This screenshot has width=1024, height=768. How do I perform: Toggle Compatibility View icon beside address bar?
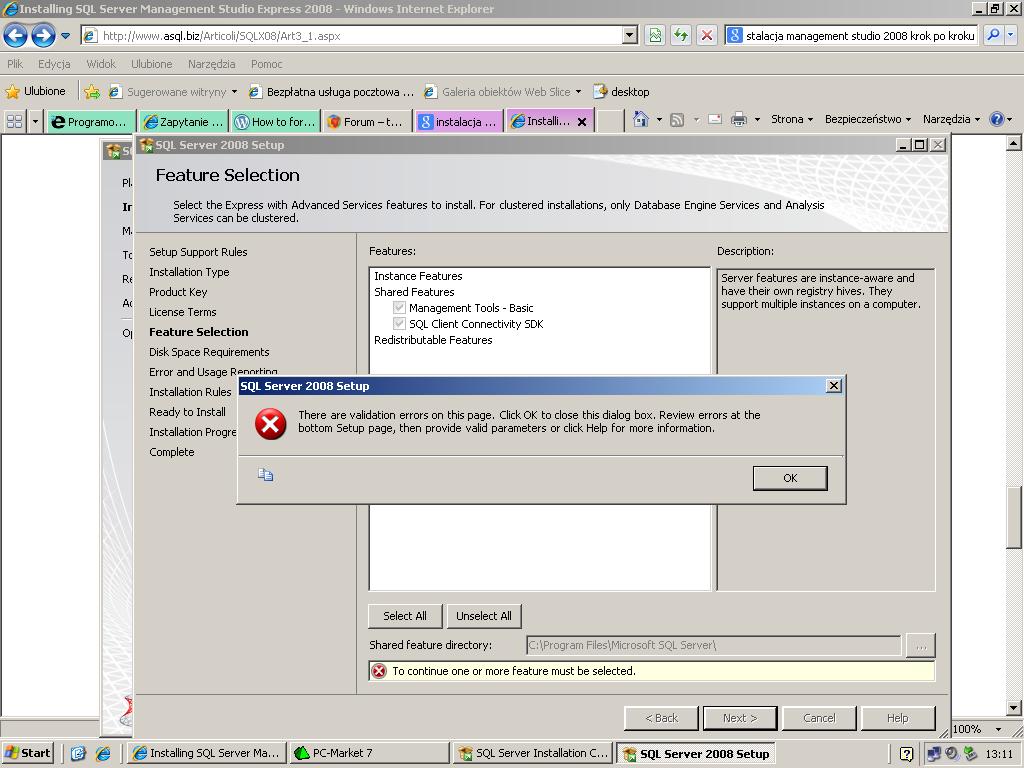click(x=655, y=36)
